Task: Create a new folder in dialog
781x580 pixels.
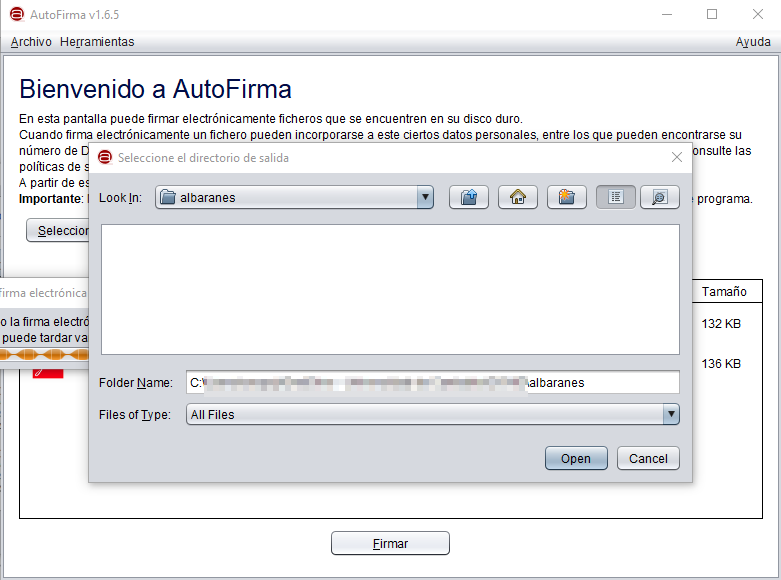Action: 566,197
